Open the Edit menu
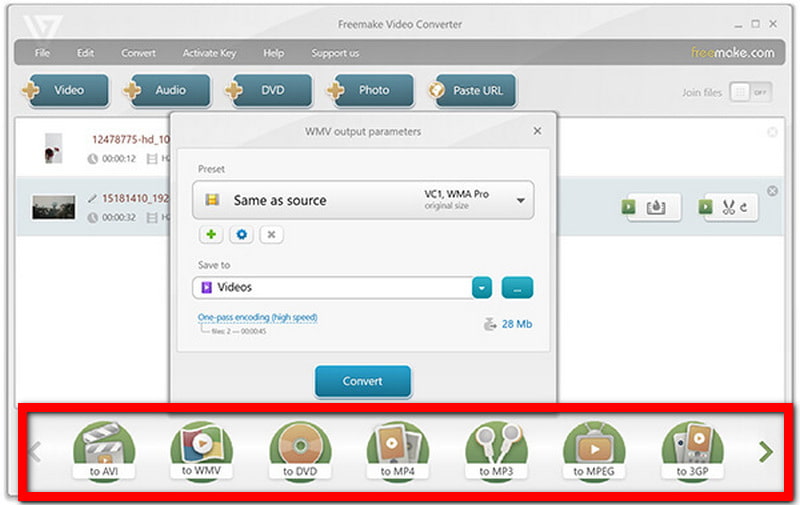The image size is (800, 505). pyautogui.click(x=85, y=53)
